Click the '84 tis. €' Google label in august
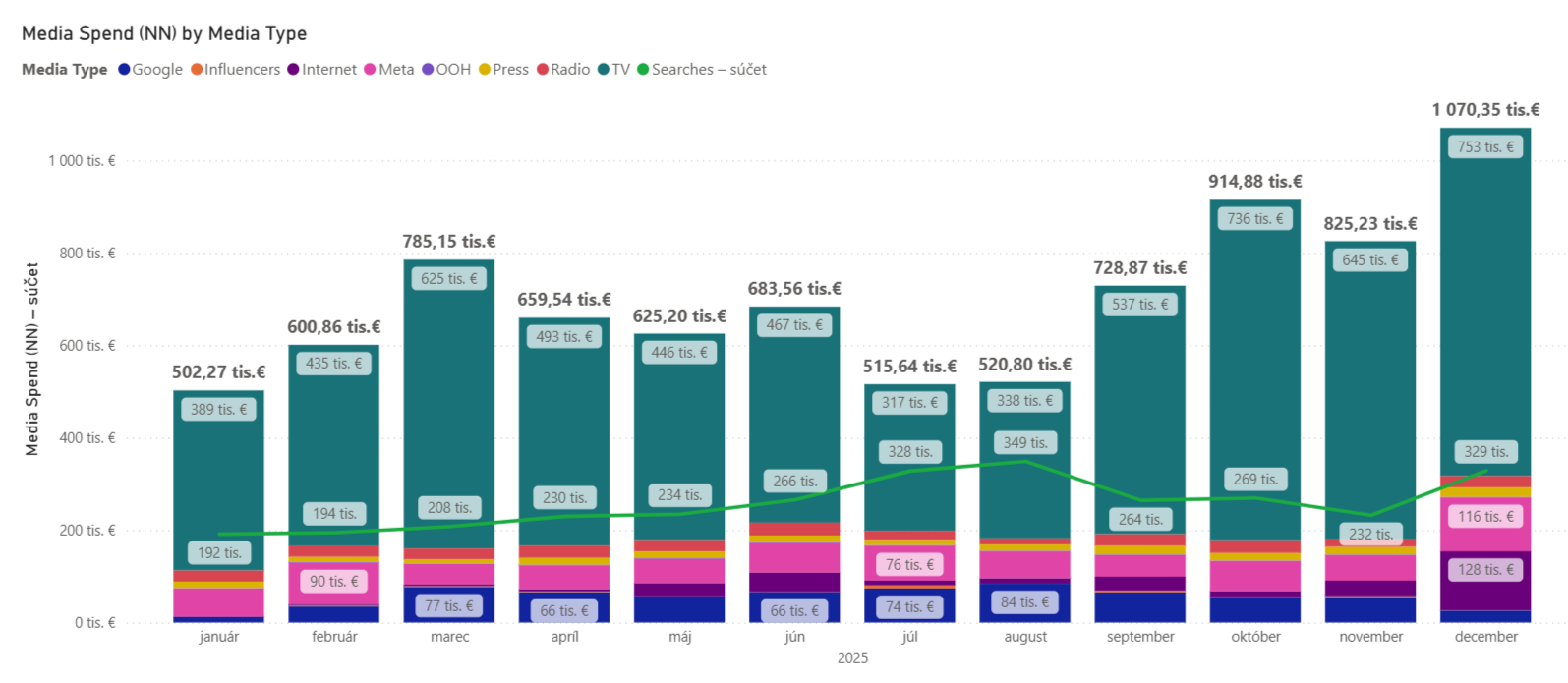This screenshot has width=1568, height=683. point(1025,602)
